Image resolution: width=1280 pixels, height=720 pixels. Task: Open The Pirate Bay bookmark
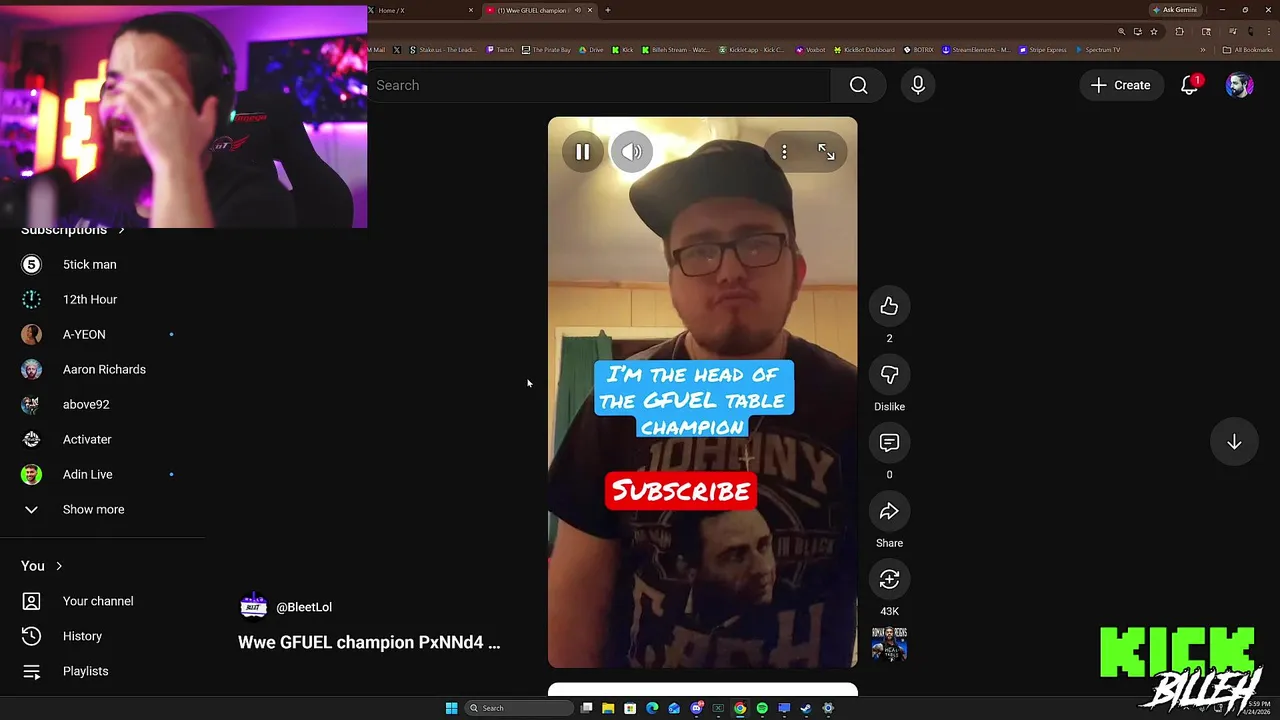click(x=545, y=50)
